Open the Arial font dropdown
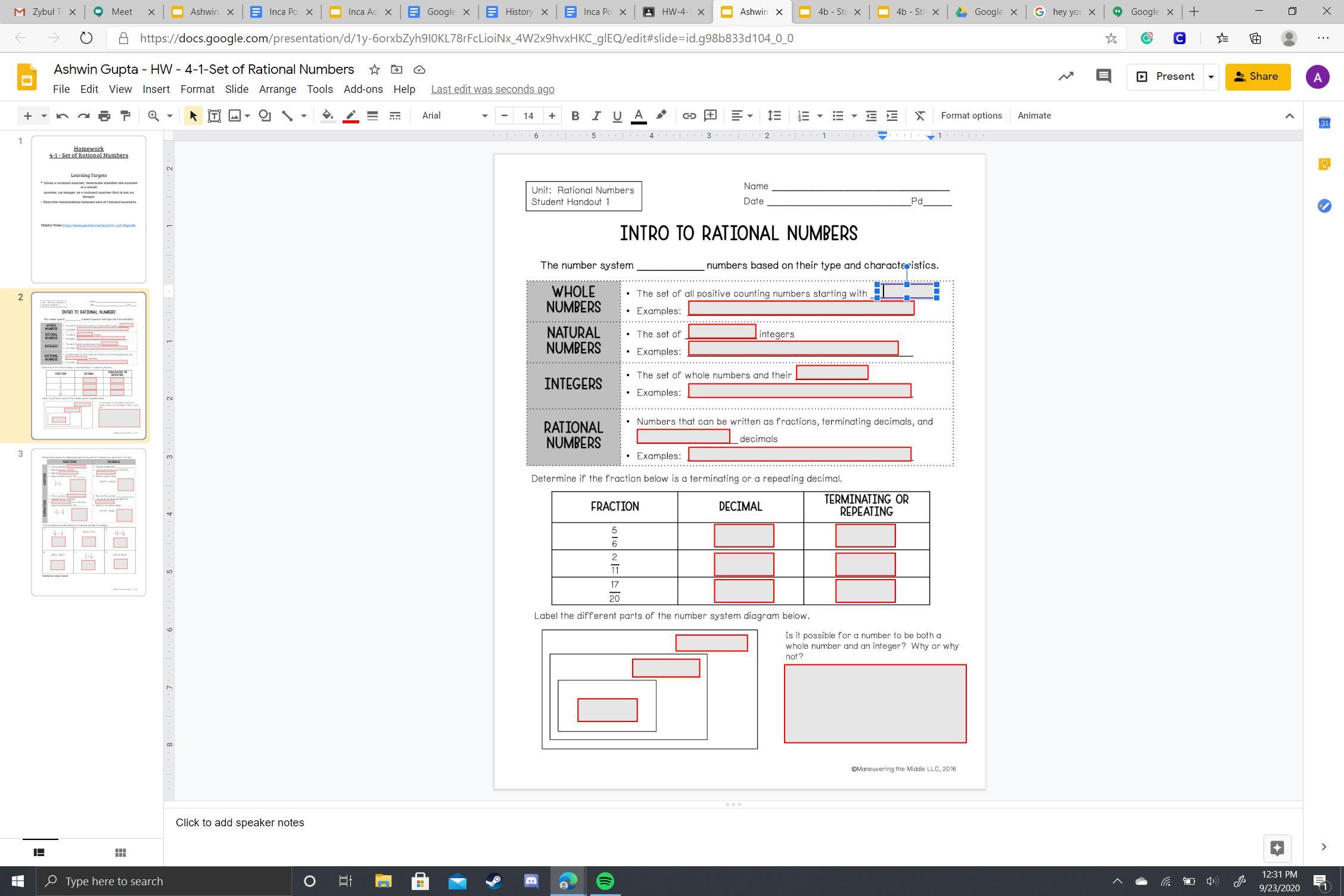The height and width of the screenshot is (896, 1344). click(x=454, y=116)
